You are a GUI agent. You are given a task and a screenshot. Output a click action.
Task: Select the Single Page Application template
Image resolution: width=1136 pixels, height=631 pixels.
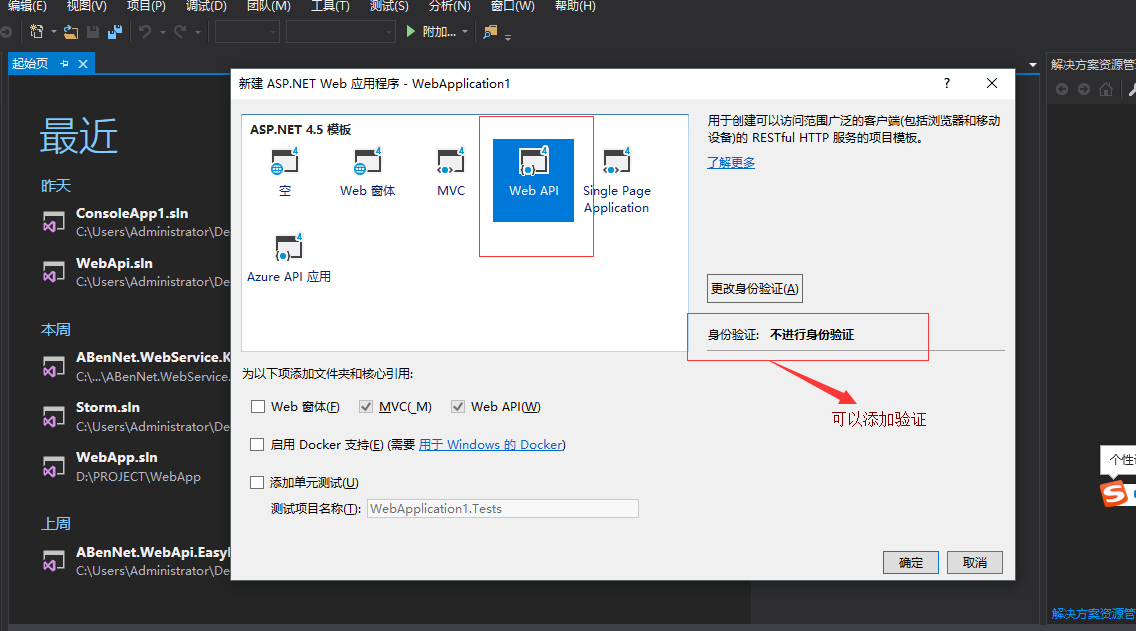point(617,181)
